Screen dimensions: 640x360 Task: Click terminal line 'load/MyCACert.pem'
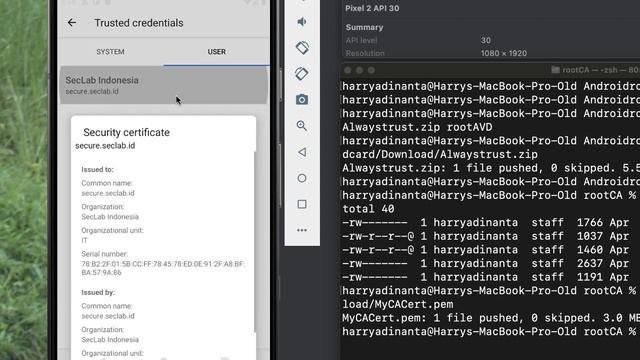398,304
